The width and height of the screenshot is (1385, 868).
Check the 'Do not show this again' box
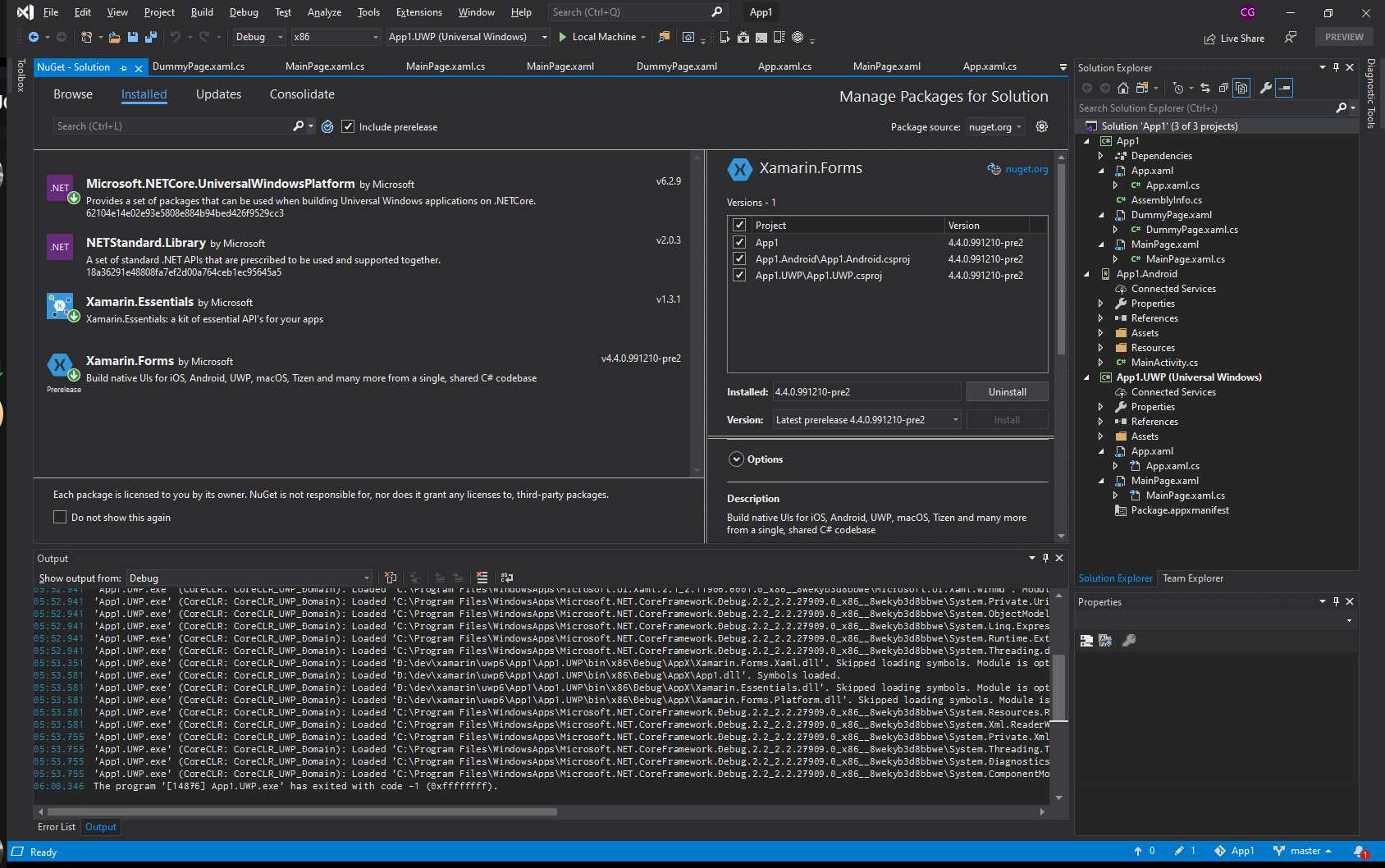[60, 517]
